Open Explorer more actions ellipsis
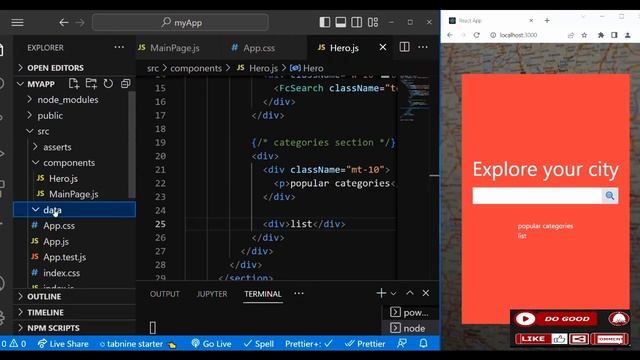 coord(119,47)
